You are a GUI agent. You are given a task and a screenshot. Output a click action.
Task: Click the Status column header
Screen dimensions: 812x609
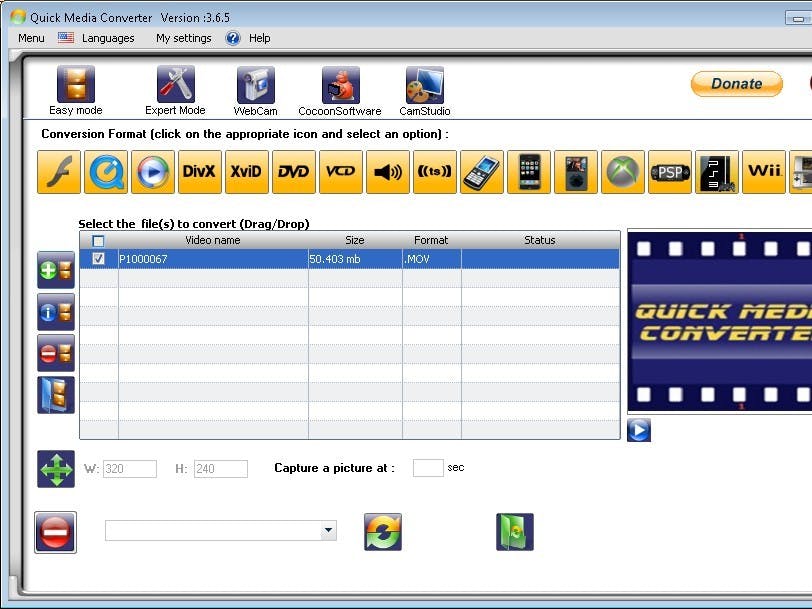coord(540,240)
